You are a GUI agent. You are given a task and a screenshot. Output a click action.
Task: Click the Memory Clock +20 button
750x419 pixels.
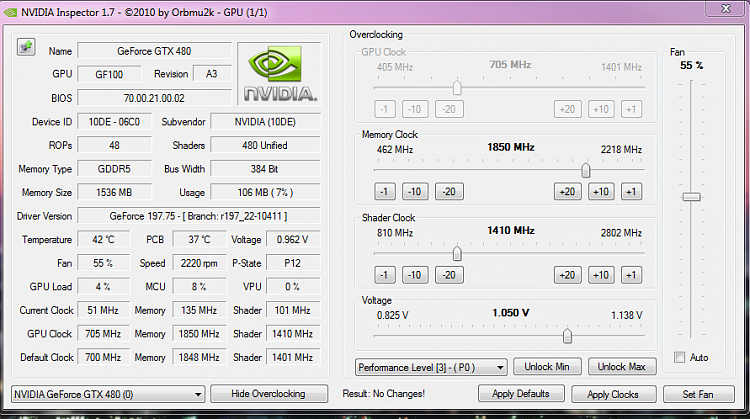567,191
